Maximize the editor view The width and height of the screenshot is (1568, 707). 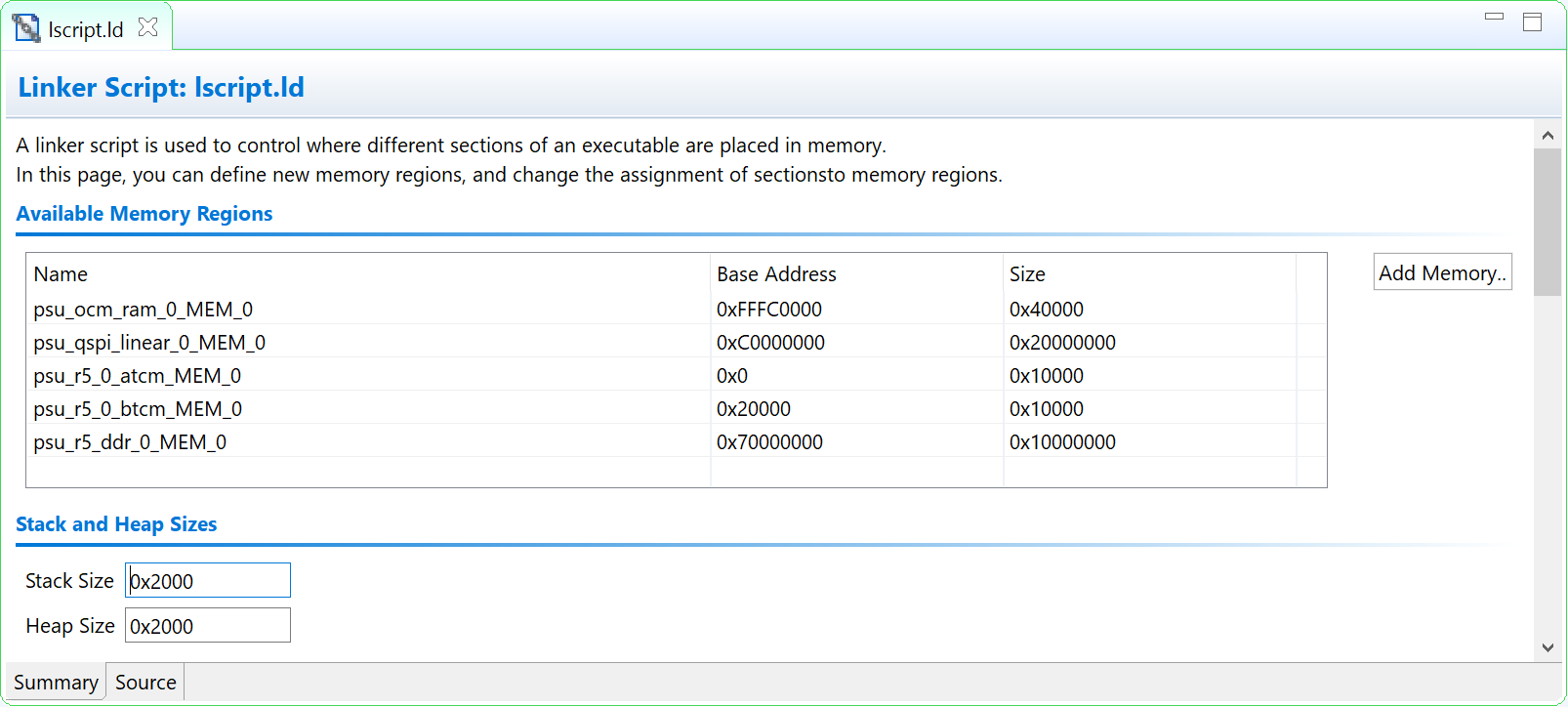[x=1533, y=21]
